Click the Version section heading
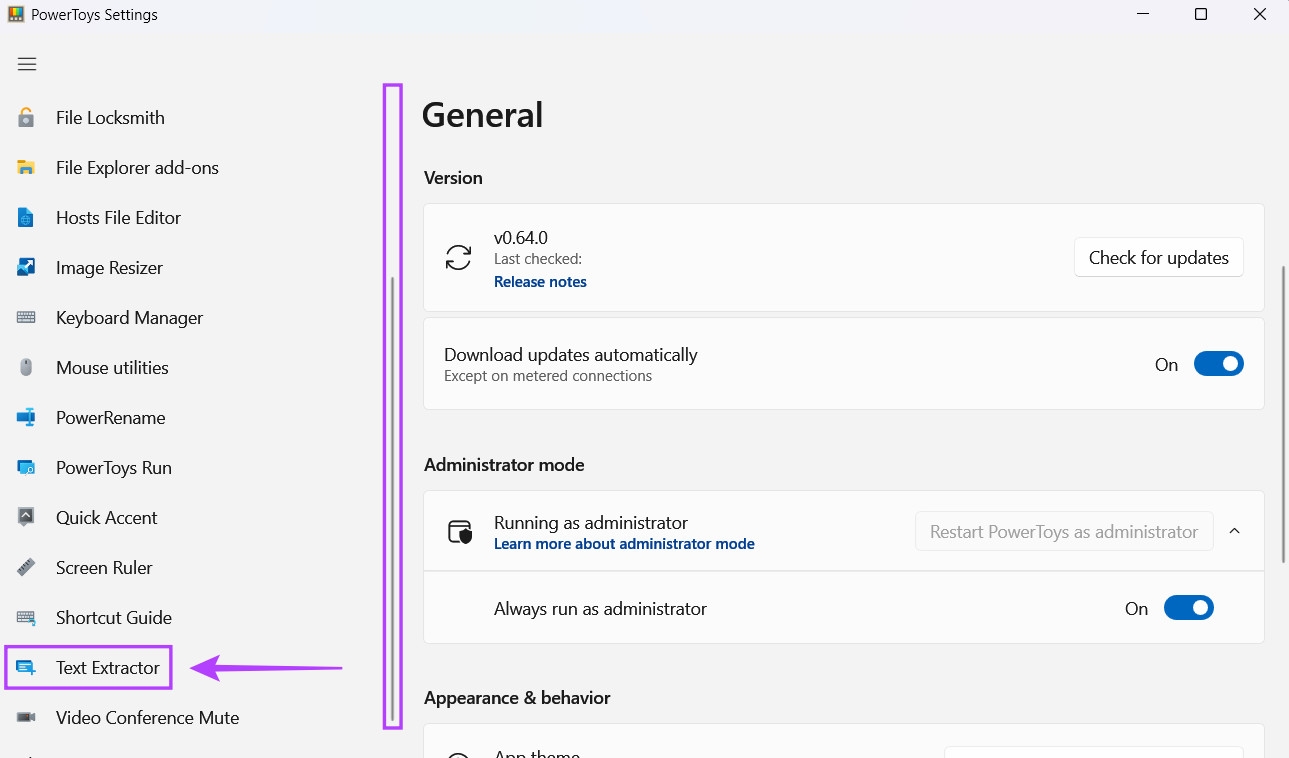Screen dimensions: 1289x758 coord(453,178)
